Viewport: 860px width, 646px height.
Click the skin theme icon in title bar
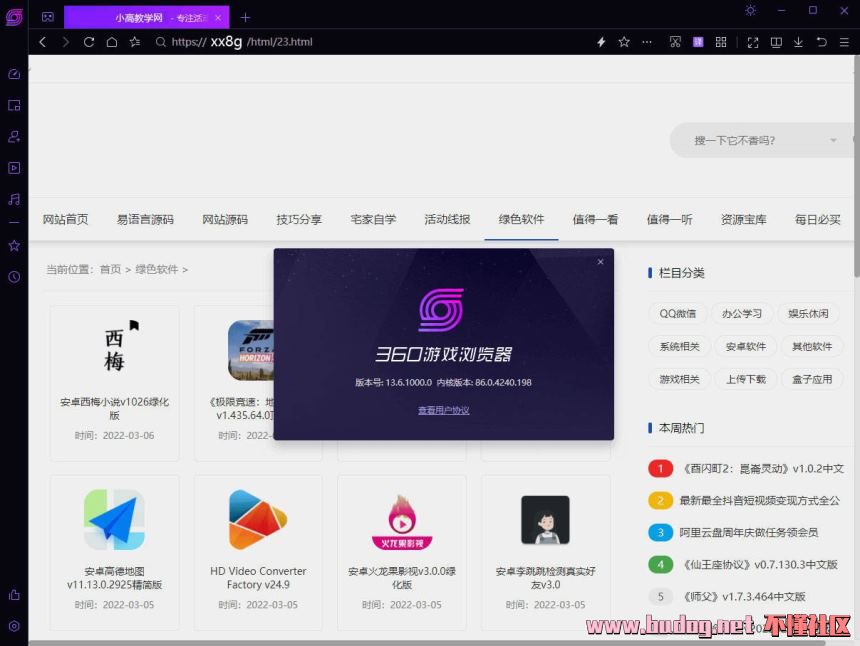pyautogui.click(x=751, y=10)
